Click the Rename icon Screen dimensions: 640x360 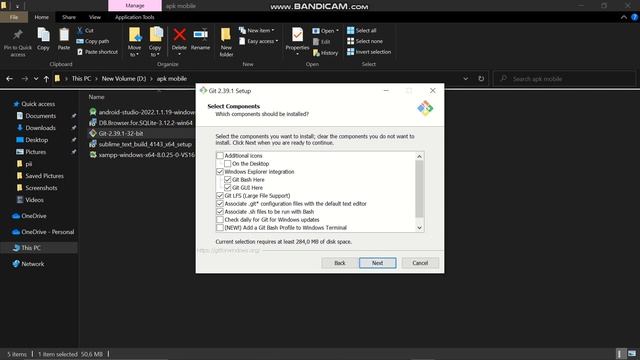[x=200, y=35]
